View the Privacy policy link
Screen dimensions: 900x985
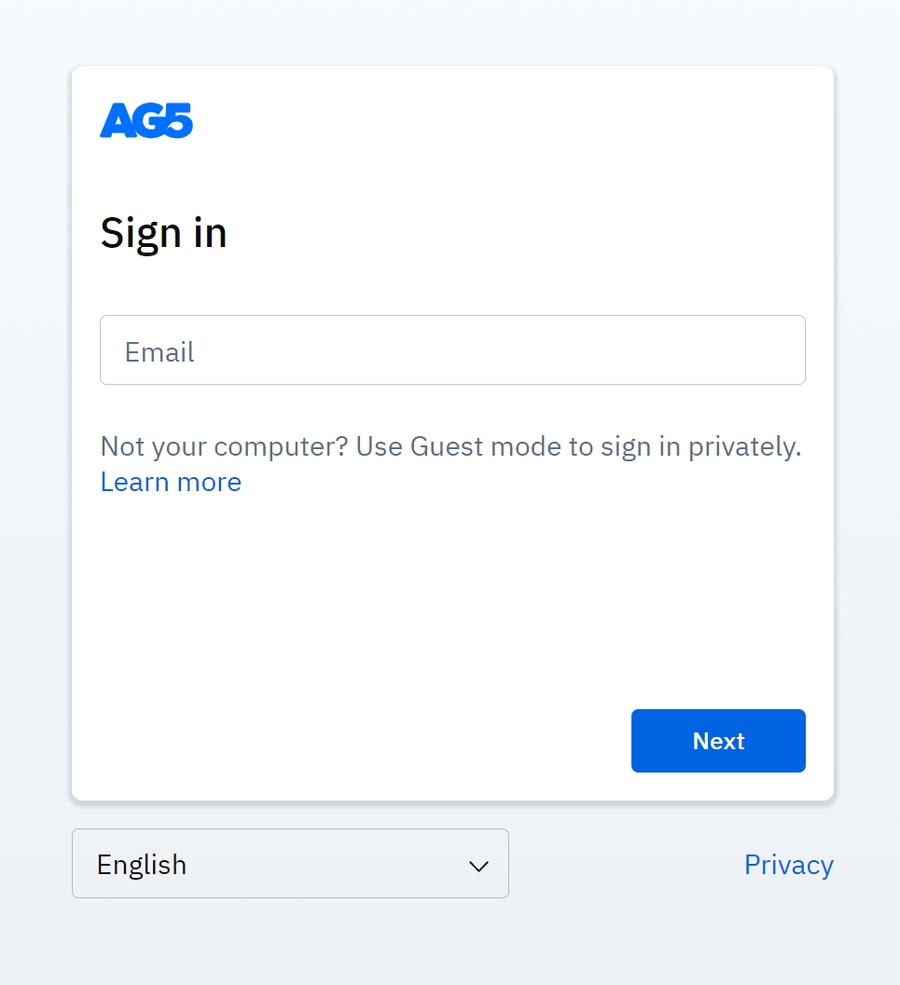pos(788,865)
